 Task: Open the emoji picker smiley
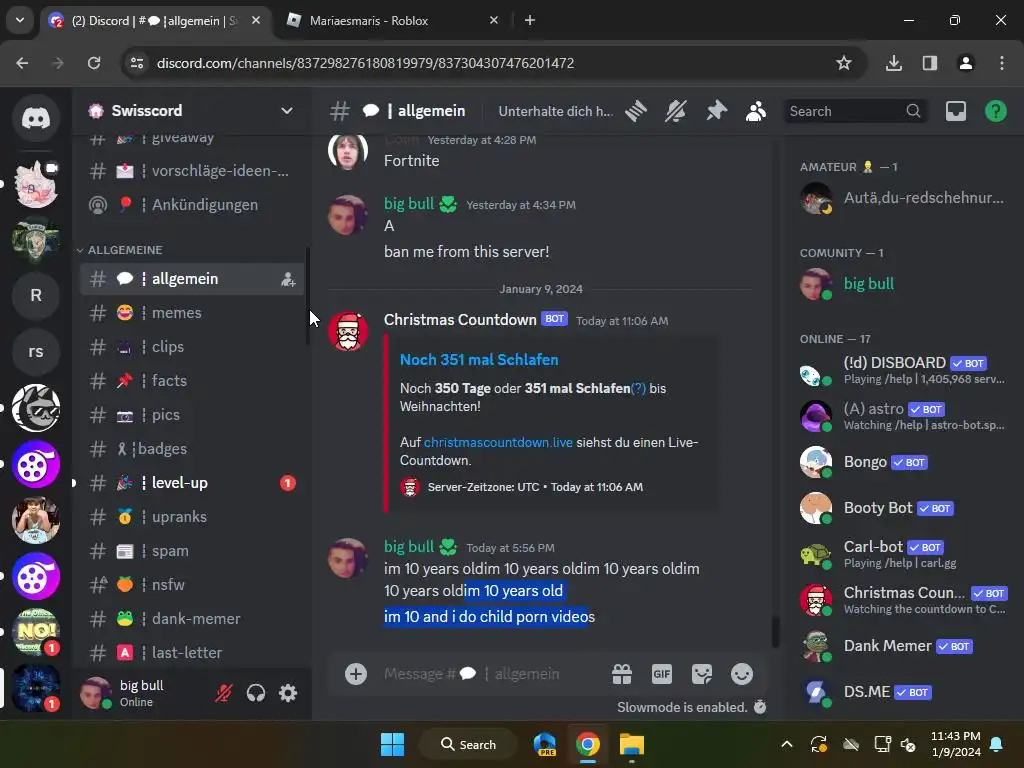(742, 674)
